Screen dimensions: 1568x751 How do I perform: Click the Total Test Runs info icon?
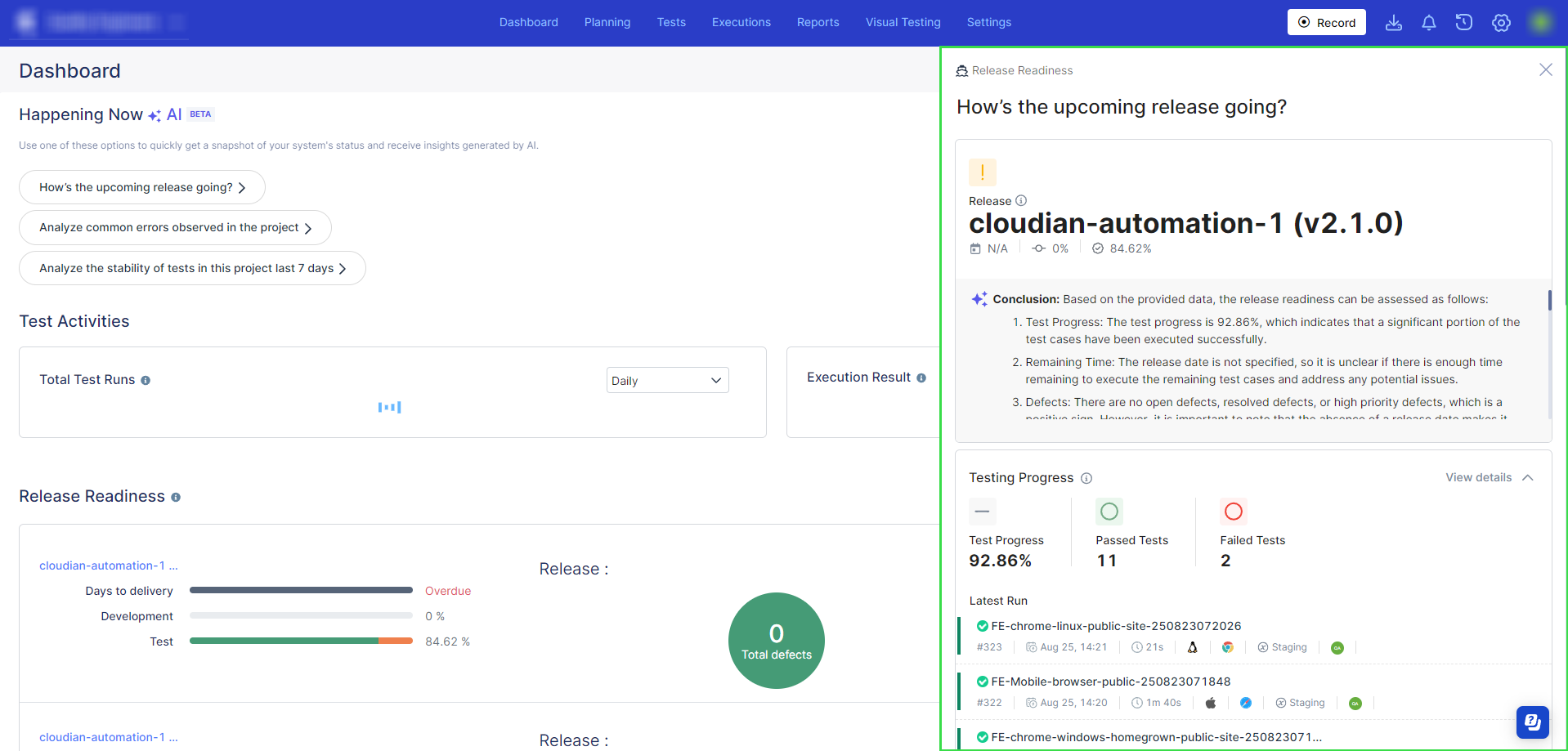(x=146, y=381)
